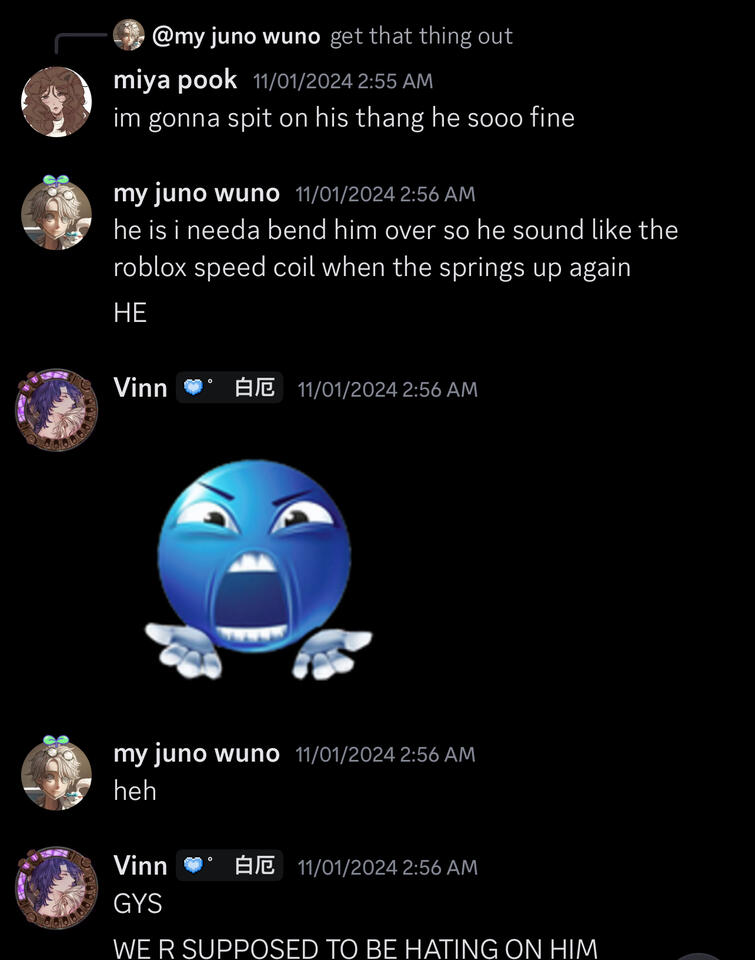Select "WE R SUPPOSED TO BE HATING" message
The width and height of the screenshot is (755, 960).
pos(355,947)
